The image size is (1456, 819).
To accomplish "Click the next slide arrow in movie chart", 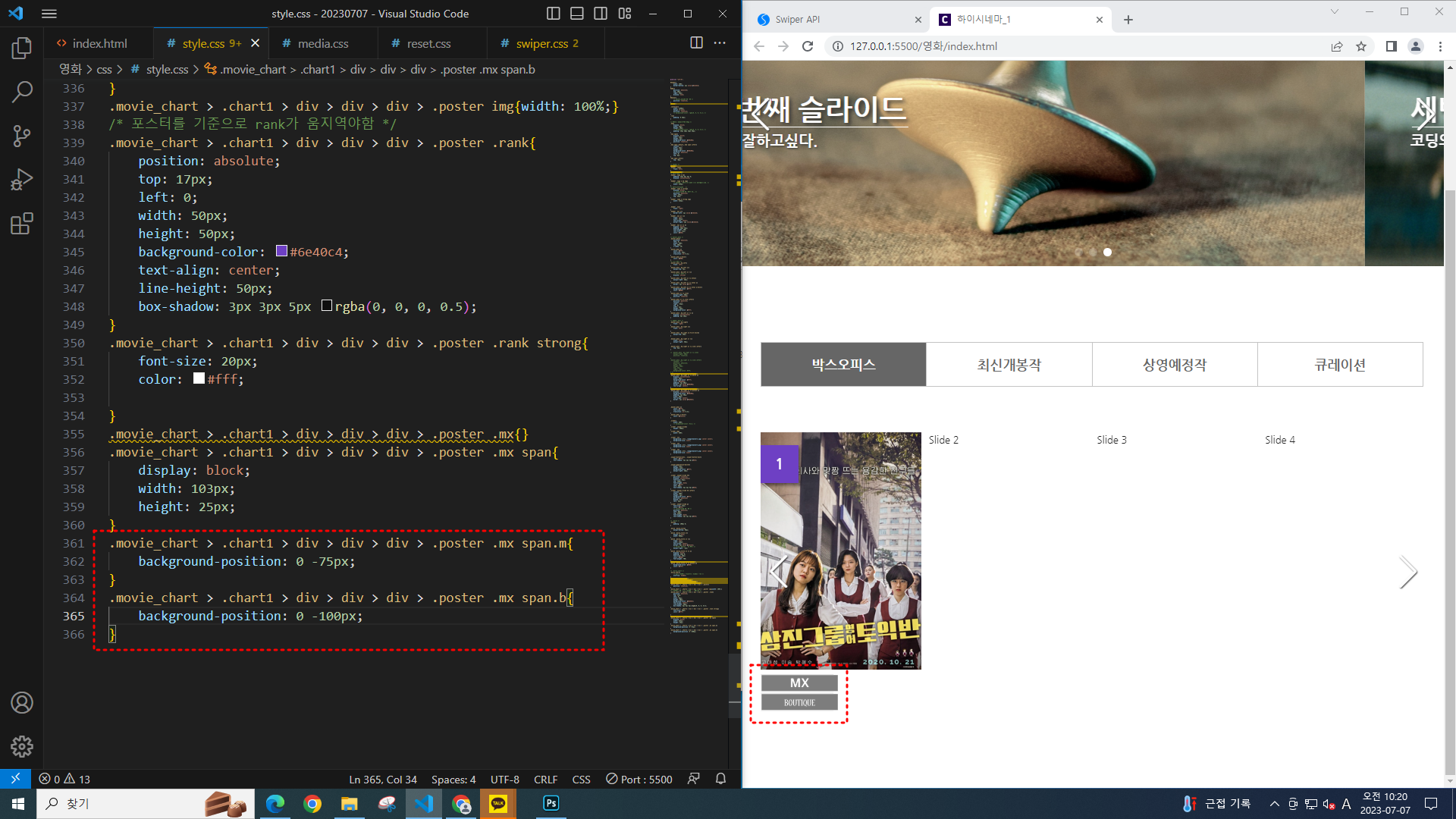I will click(1407, 573).
